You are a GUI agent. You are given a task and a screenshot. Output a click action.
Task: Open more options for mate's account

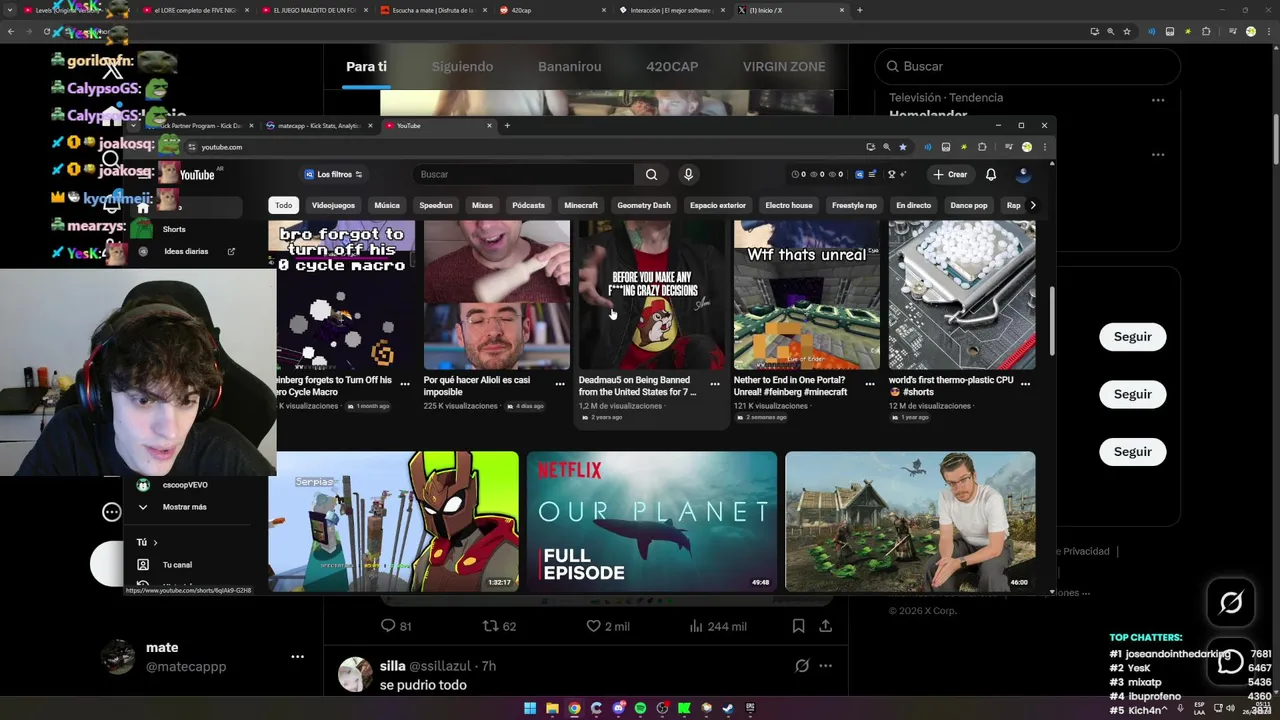297,657
